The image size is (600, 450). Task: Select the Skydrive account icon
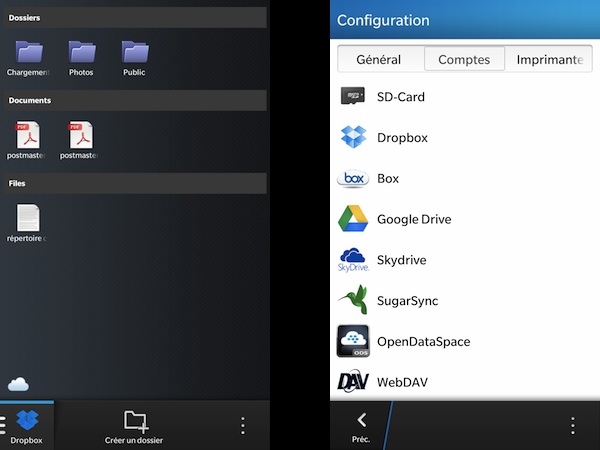[353, 259]
